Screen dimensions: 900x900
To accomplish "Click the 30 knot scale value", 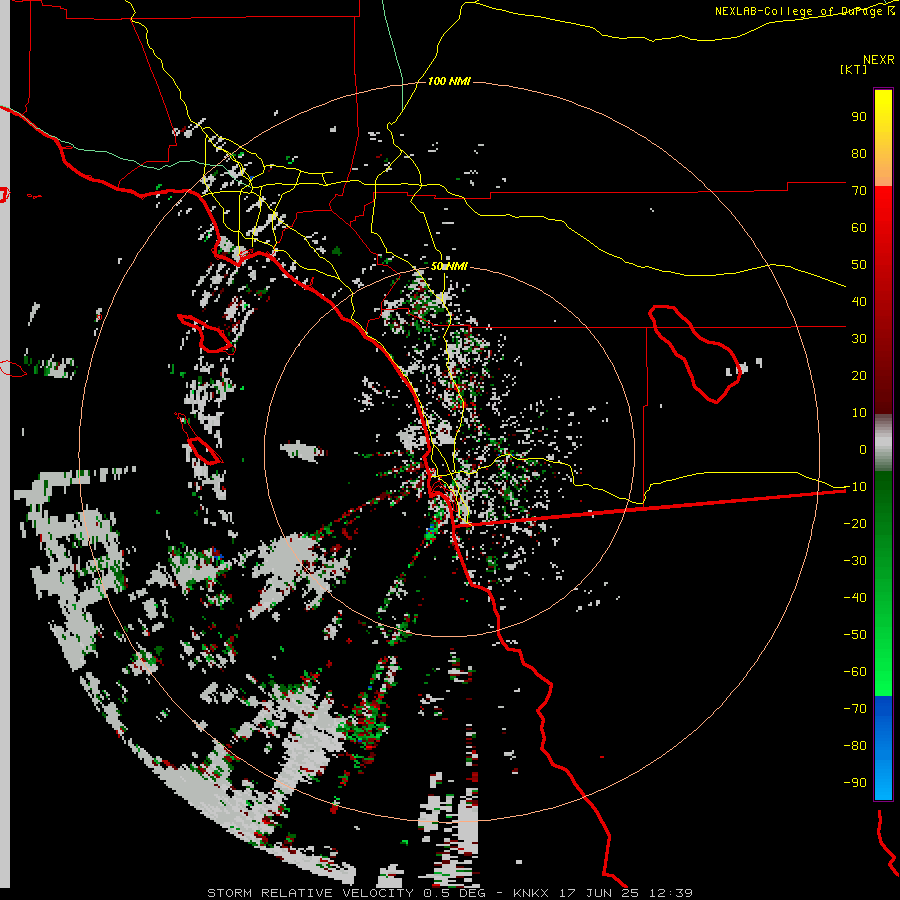I will (859, 339).
